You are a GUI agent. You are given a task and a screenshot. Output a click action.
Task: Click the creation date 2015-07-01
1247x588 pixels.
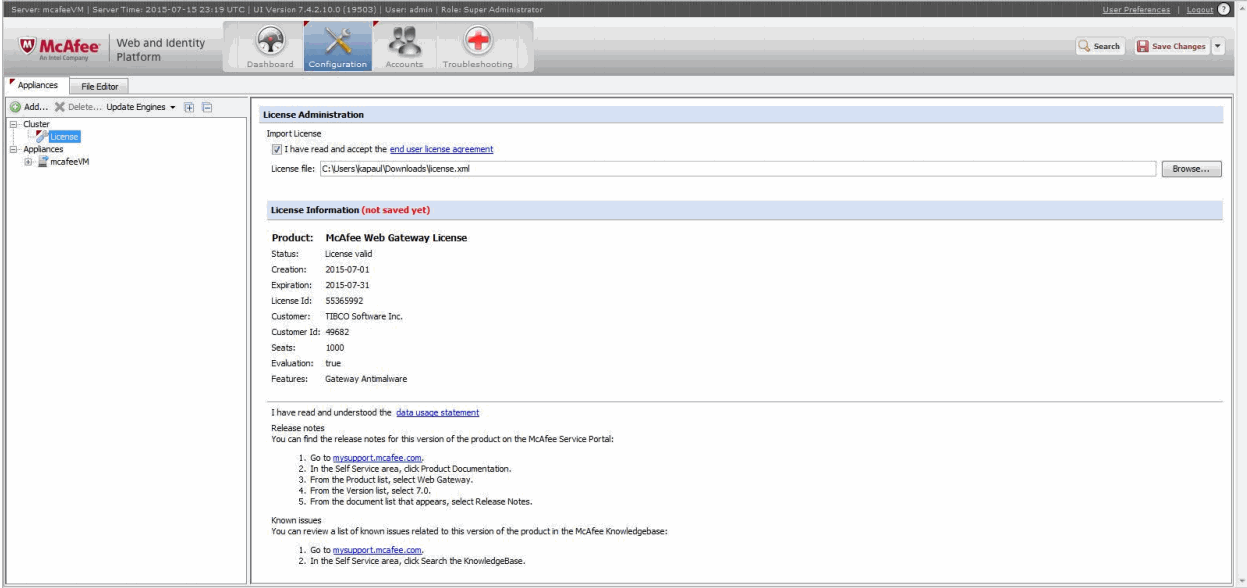click(x=348, y=270)
